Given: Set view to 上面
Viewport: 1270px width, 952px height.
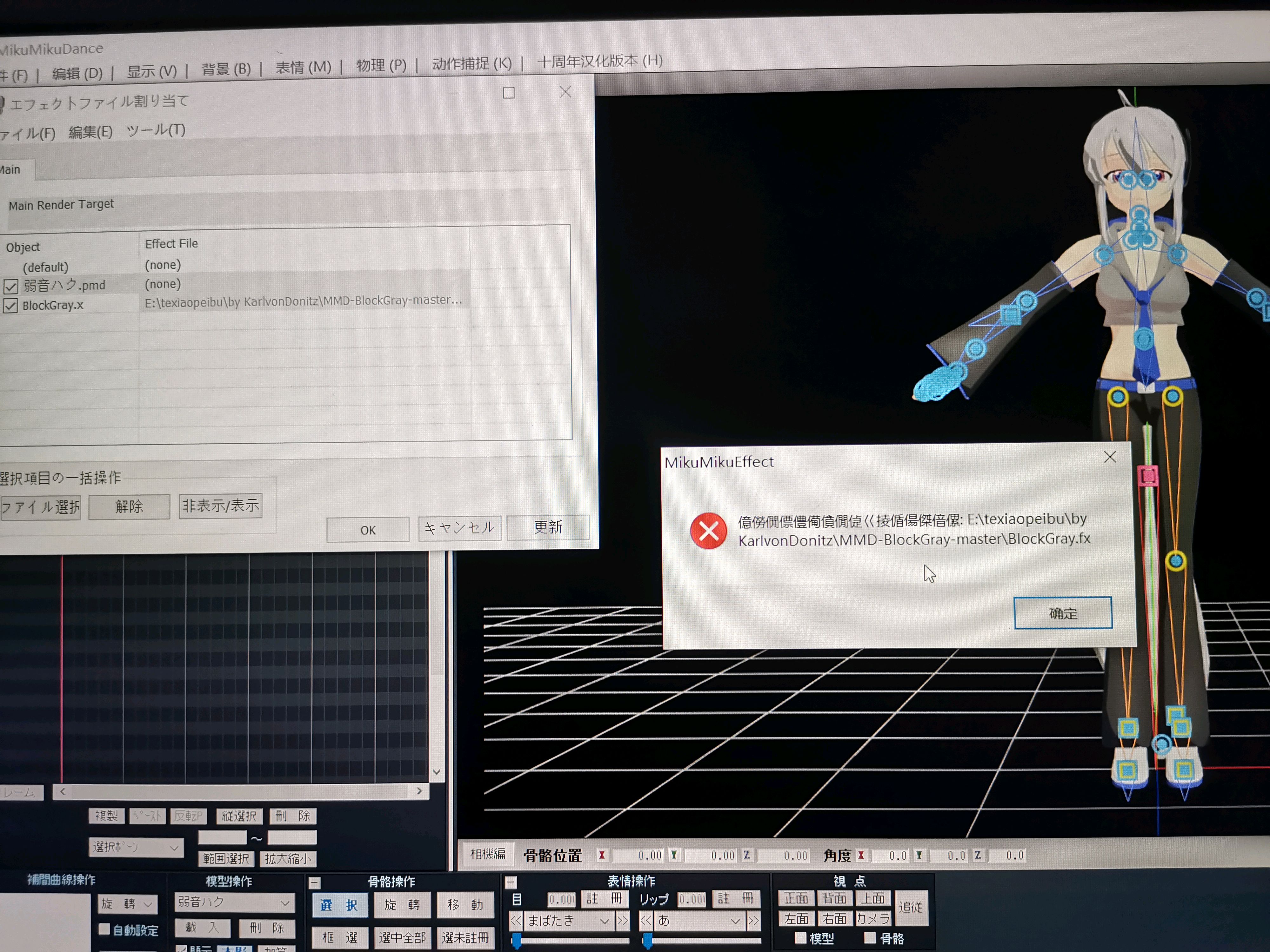Looking at the screenshot, I should coord(873,898).
